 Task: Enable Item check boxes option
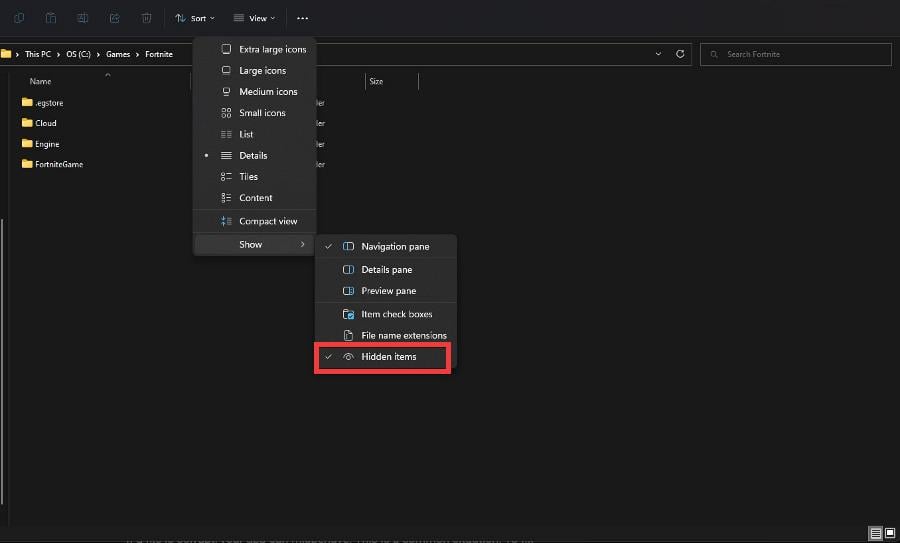[x=396, y=314]
